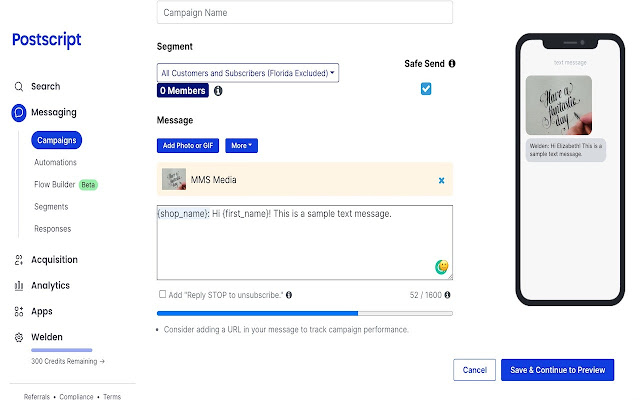Screen dimensions: 640x400
Task: Enable "Reply STOP to unsubscribe" checkbox
Action: tap(163, 294)
